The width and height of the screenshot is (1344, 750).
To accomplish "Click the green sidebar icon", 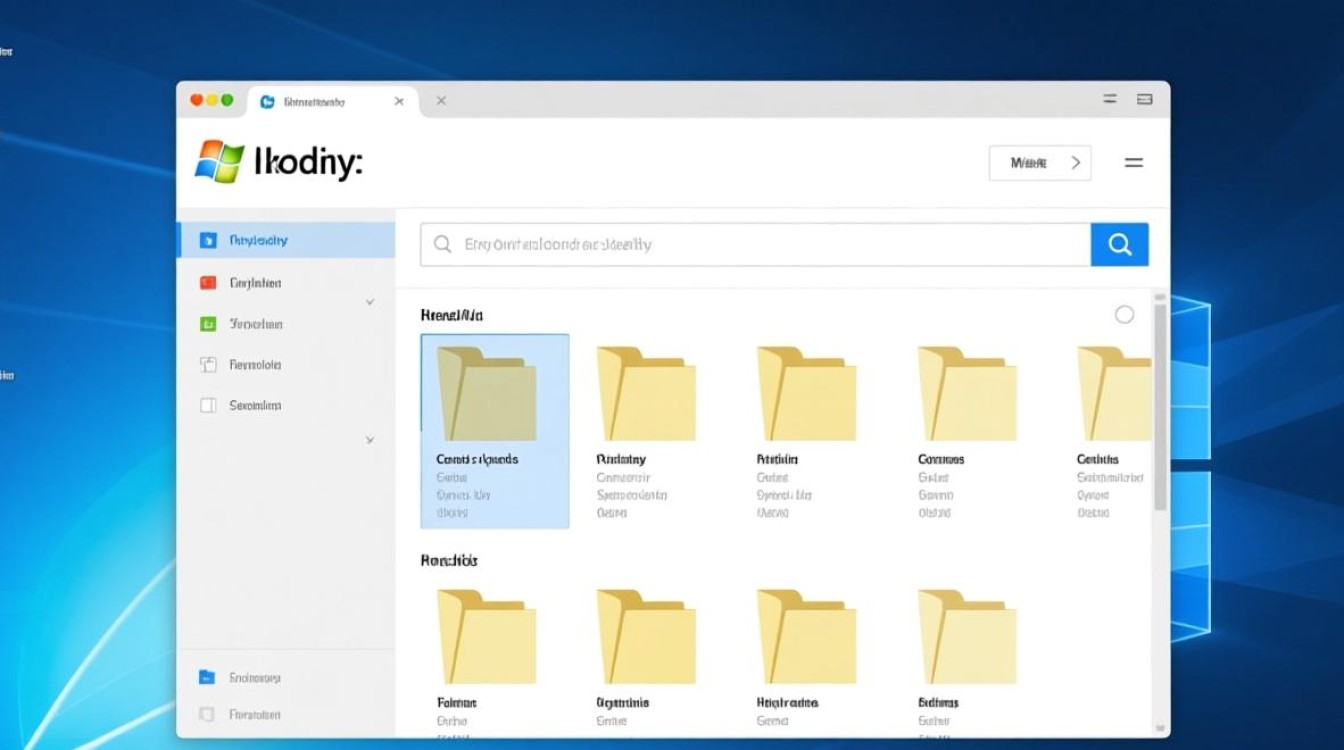I will tap(210, 323).
